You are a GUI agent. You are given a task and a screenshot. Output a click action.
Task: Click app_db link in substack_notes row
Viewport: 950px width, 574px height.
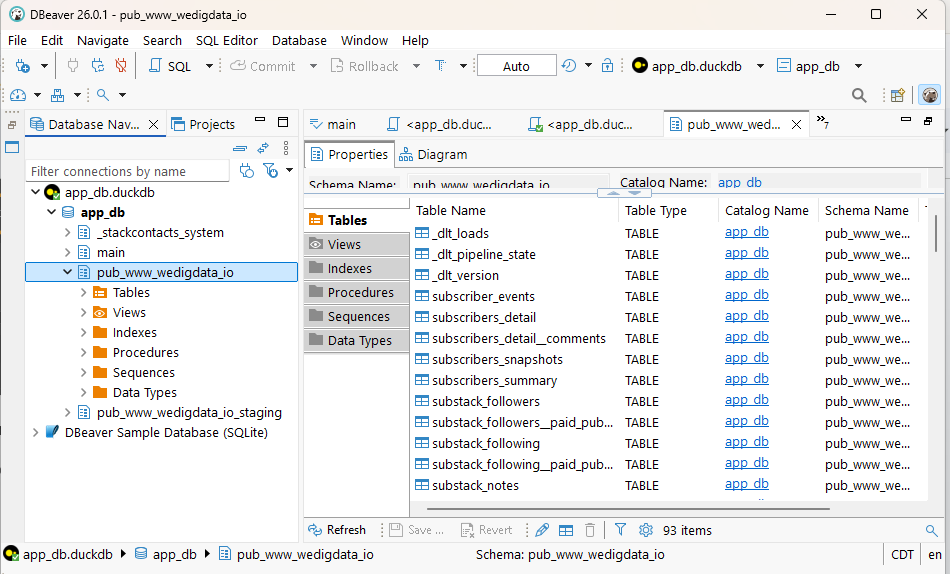pos(746,484)
